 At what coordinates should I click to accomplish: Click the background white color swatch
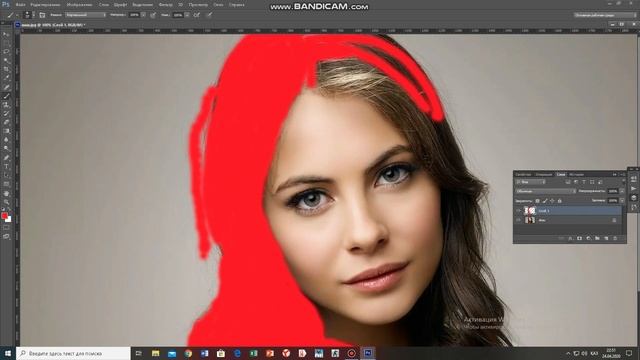tap(9, 220)
